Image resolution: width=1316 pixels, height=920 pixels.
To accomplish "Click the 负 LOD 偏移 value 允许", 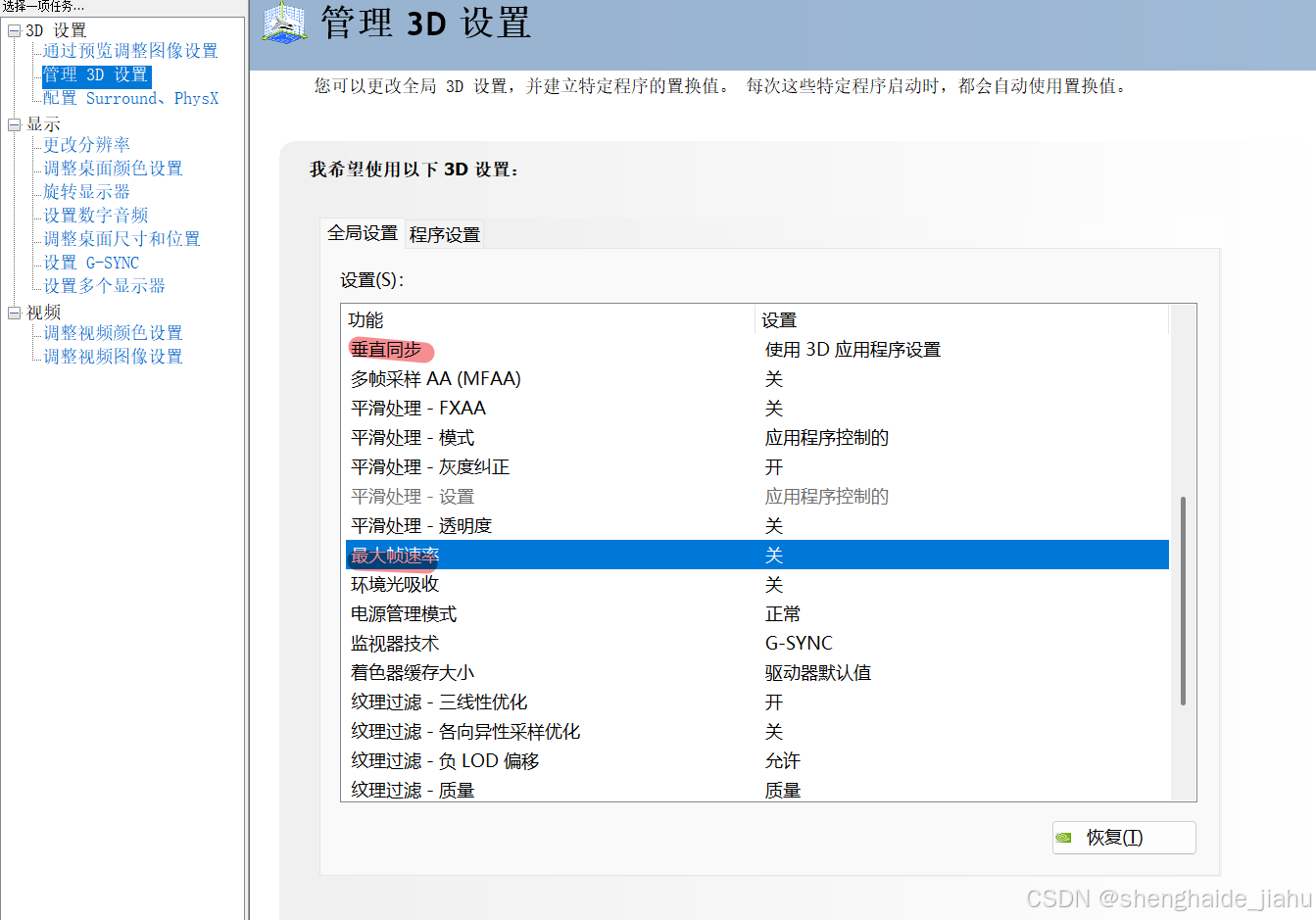I will [783, 761].
